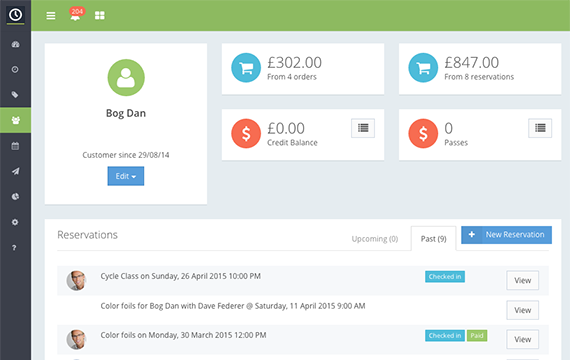The height and width of the screenshot is (360, 570).
Task: Click the clock logo in the sidebar
Action: tap(15, 15)
